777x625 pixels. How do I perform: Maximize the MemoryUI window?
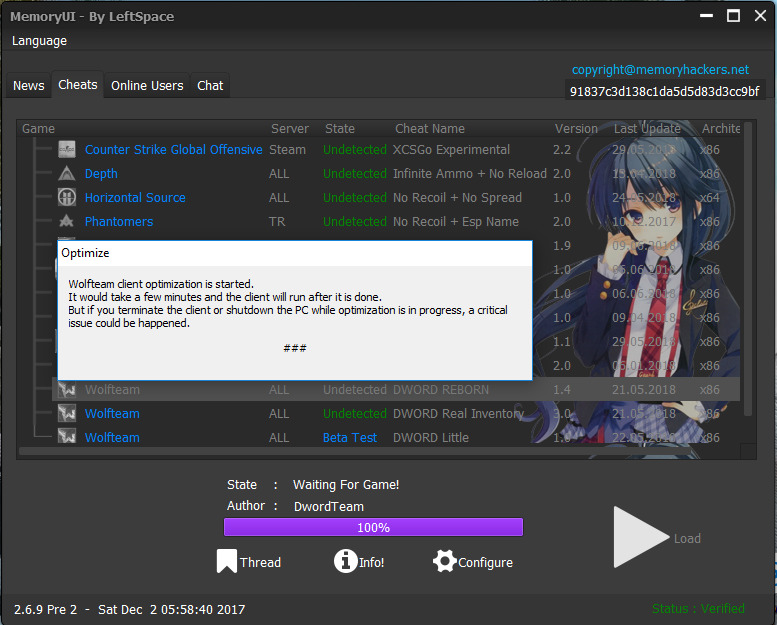[x=733, y=16]
